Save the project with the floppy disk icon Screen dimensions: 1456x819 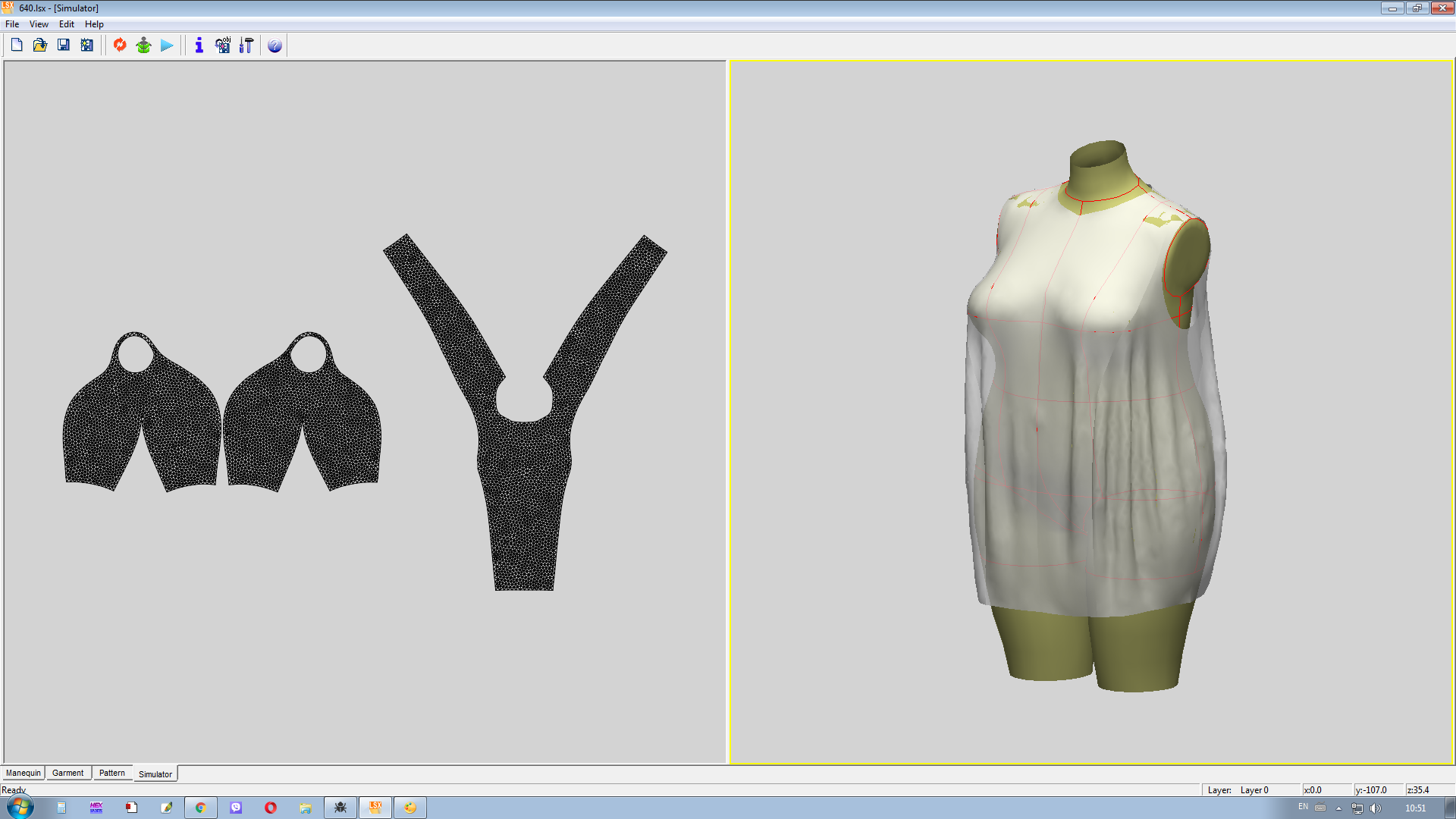[64, 45]
